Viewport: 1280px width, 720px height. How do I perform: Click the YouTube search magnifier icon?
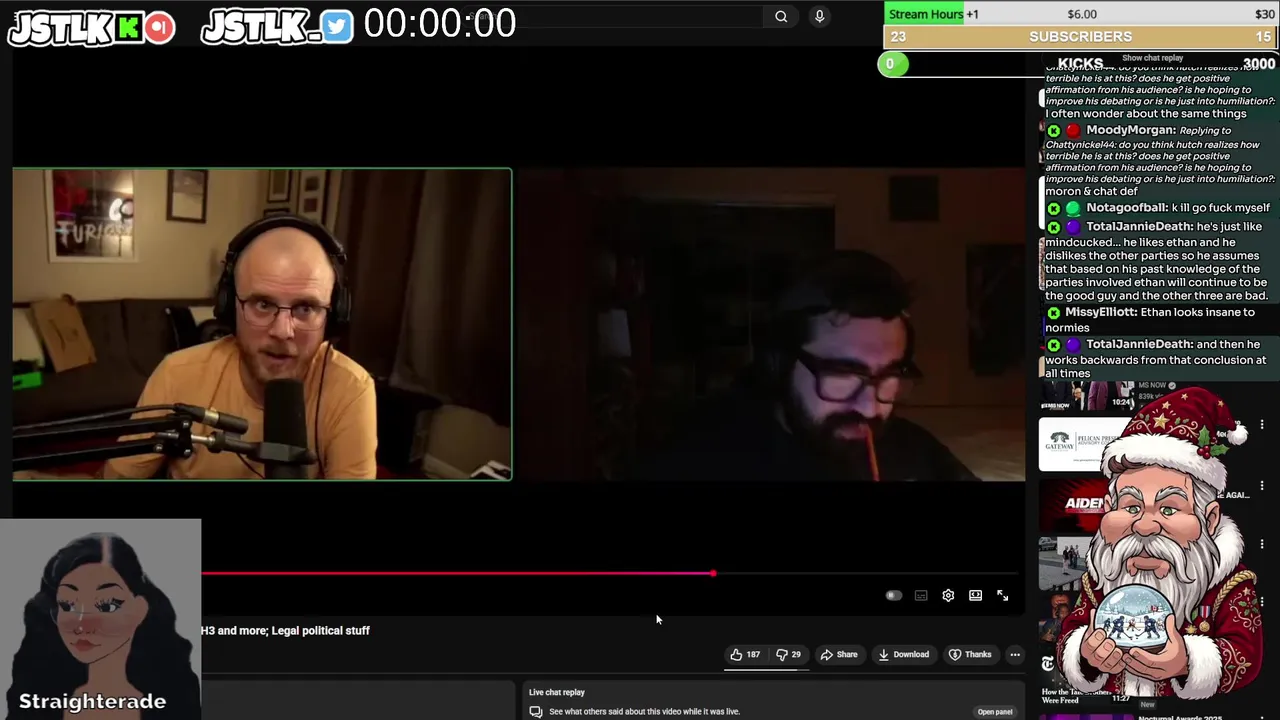coord(781,16)
